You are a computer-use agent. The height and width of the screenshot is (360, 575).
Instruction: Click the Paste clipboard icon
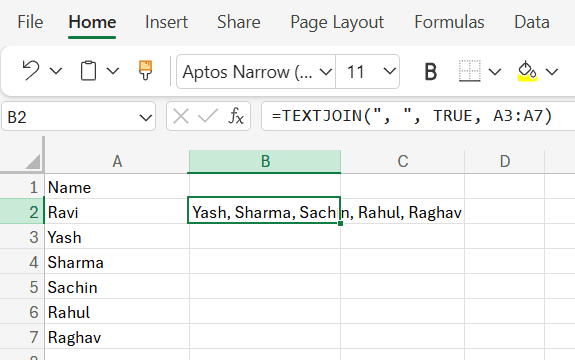88,71
